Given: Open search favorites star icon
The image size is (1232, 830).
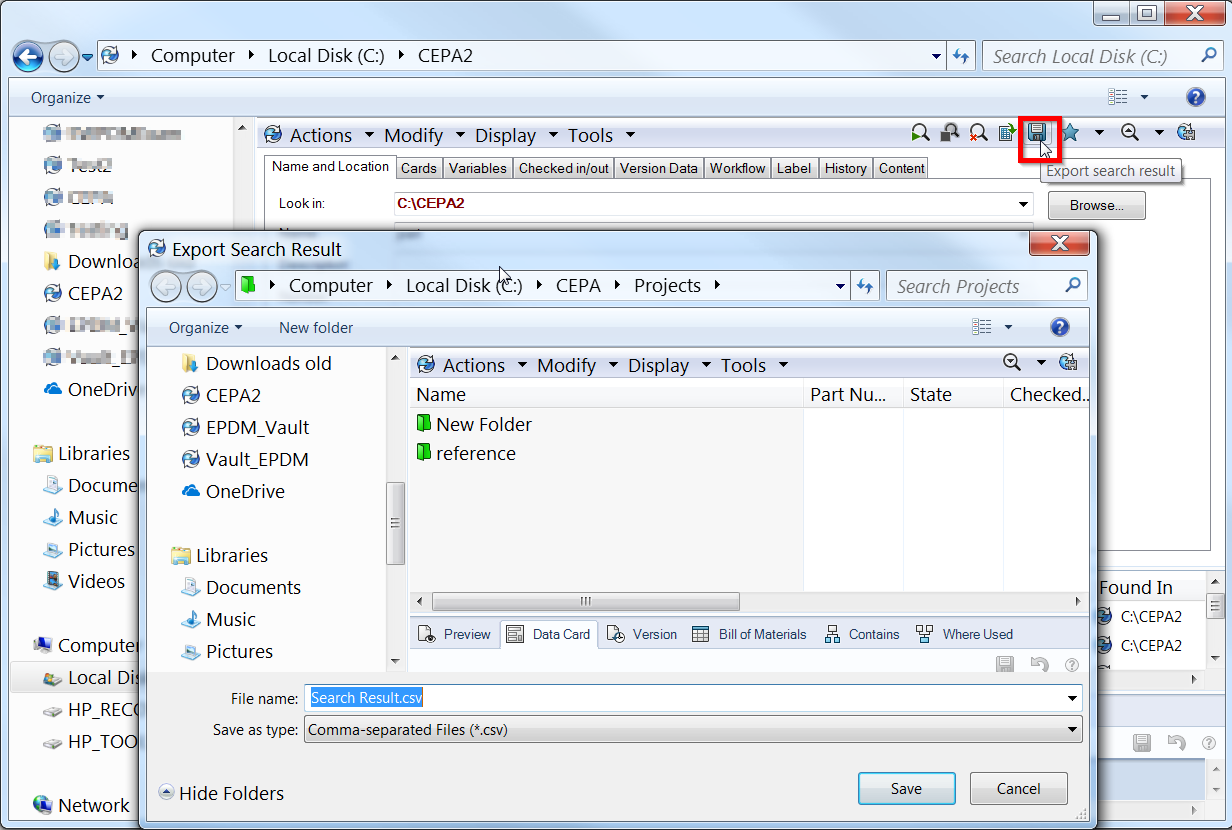Looking at the screenshot, I should [x=1070, y=133].
